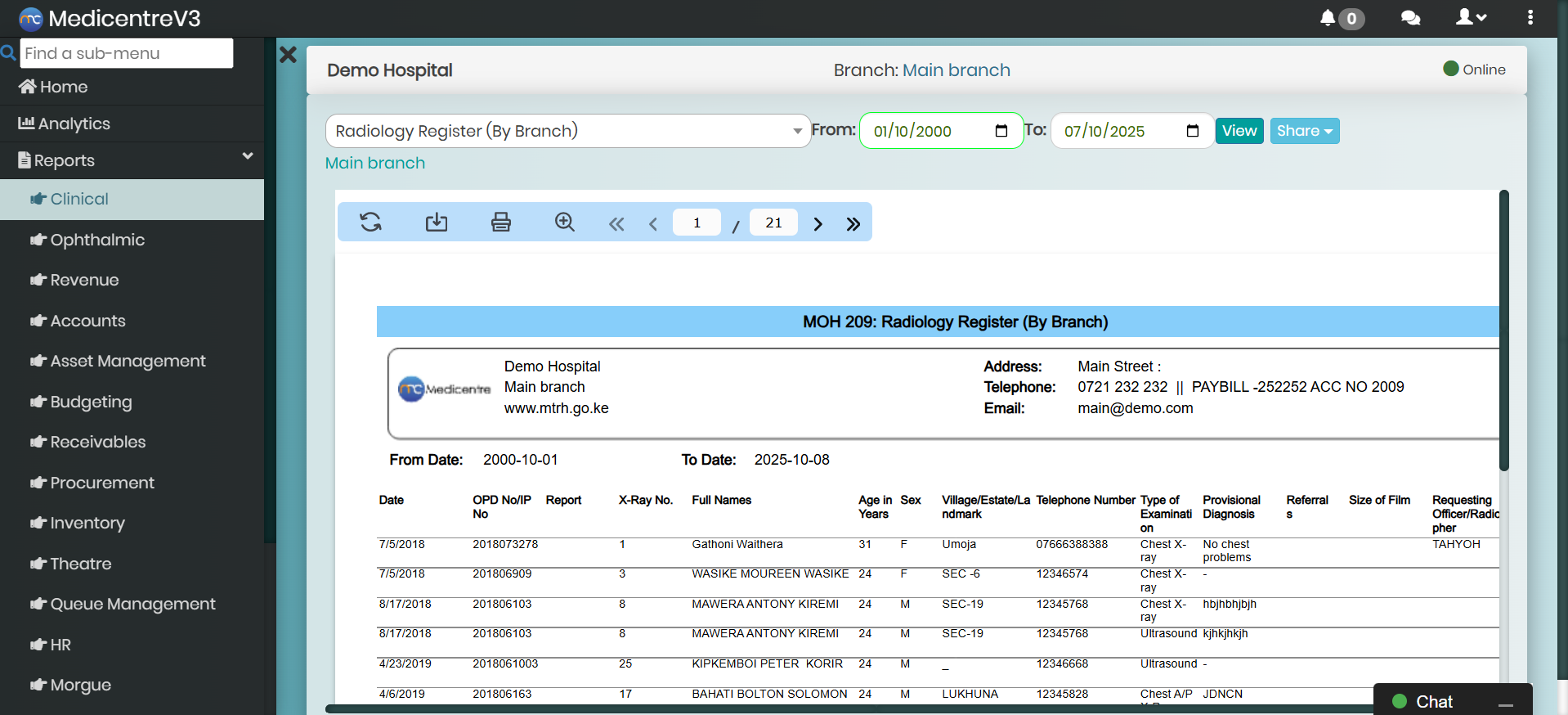Close side panel with X icon

point(289,56)
